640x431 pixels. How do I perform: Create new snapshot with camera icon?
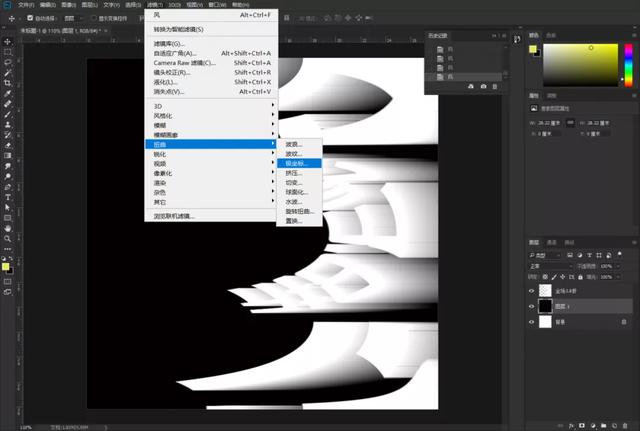[x=484, y=87]
